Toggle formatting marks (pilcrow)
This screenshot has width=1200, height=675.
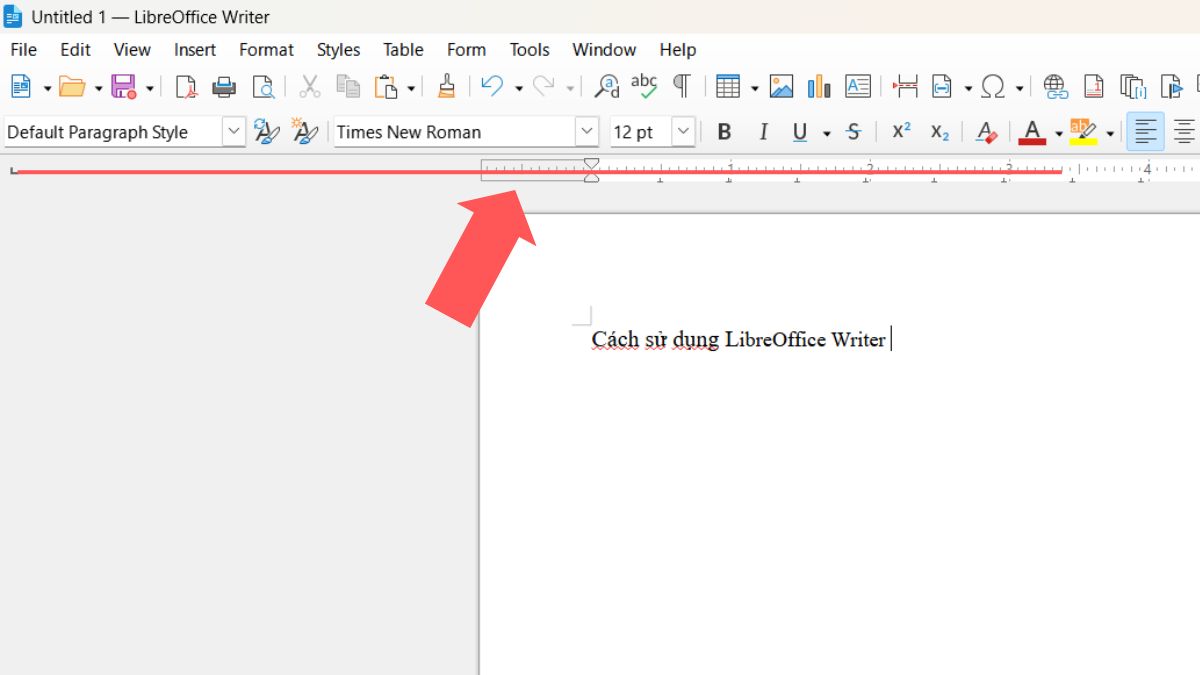(681, 86)
